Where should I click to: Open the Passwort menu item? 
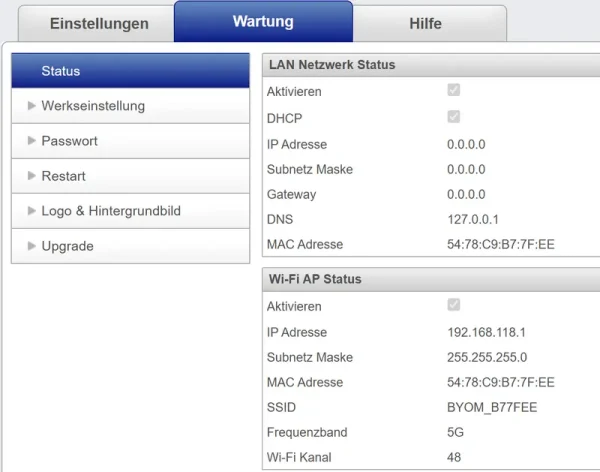69,141
